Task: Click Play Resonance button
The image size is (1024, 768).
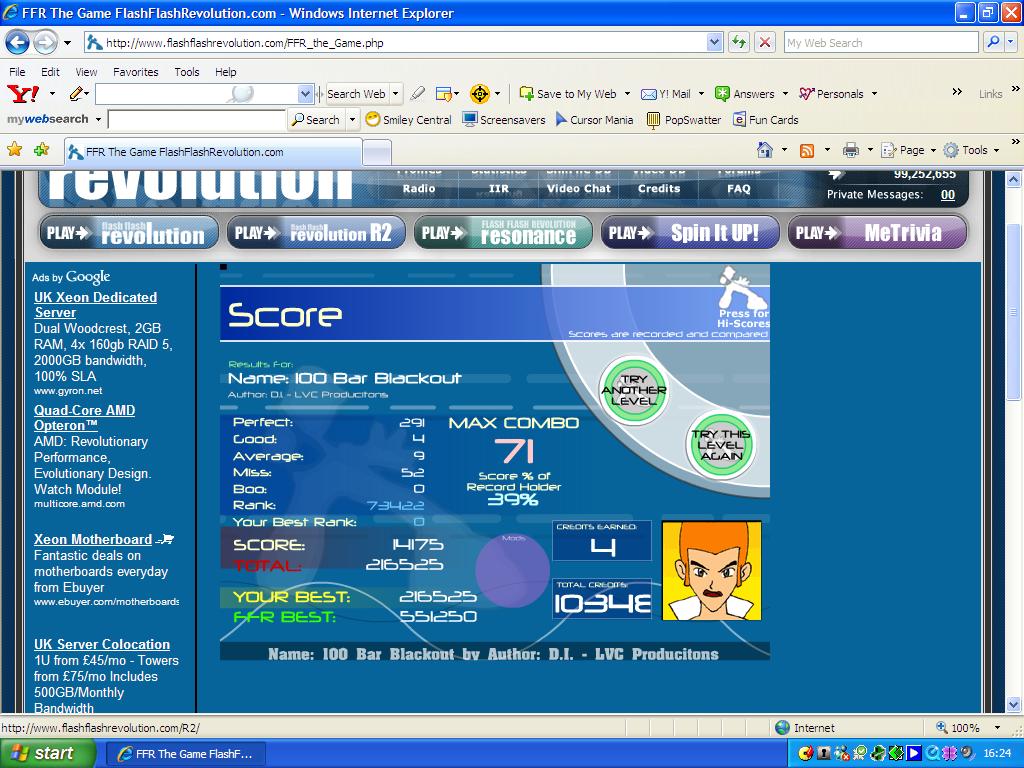Action: [504, 232]
